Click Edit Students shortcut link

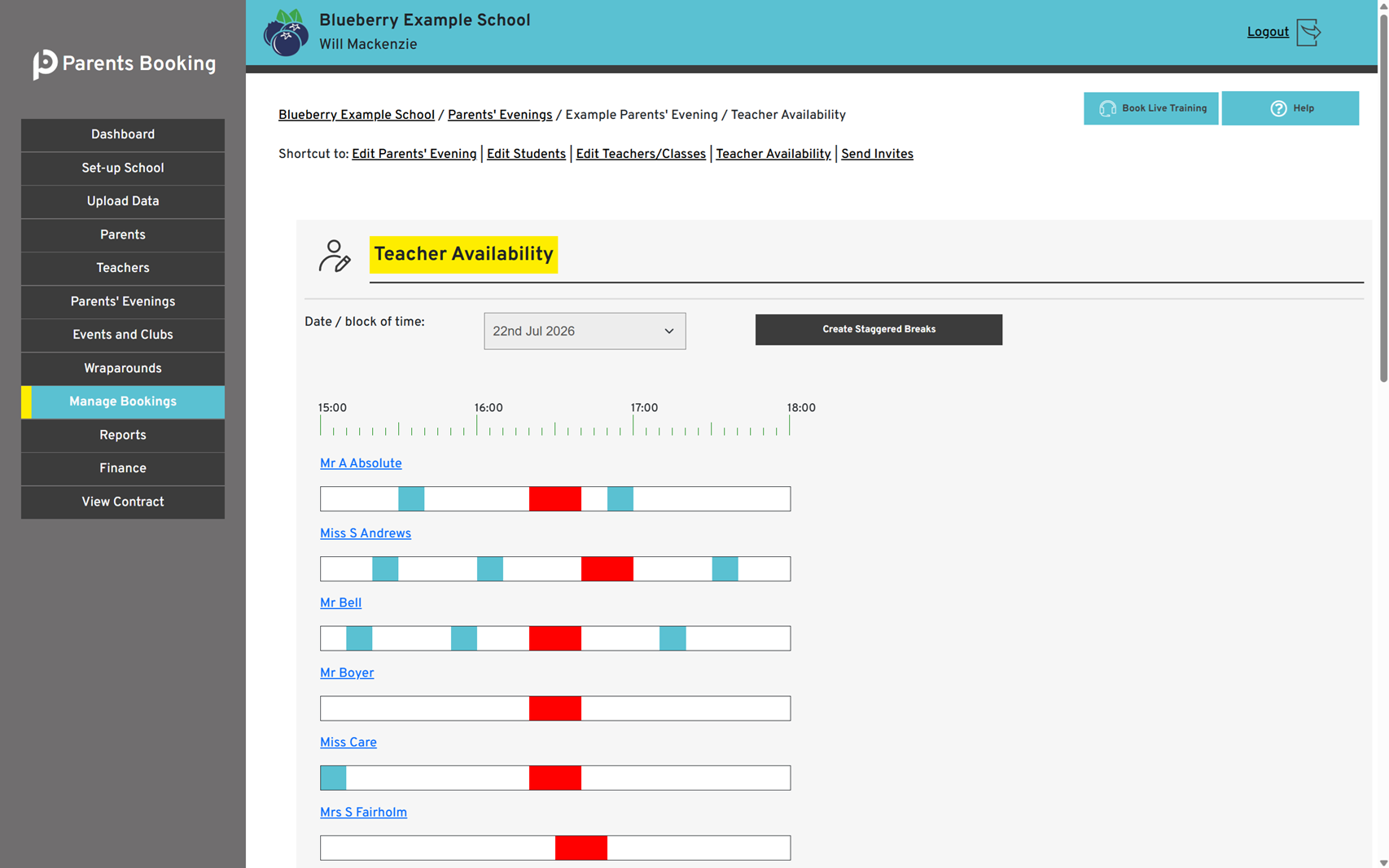pyautogui.click(x=526, y=155)
